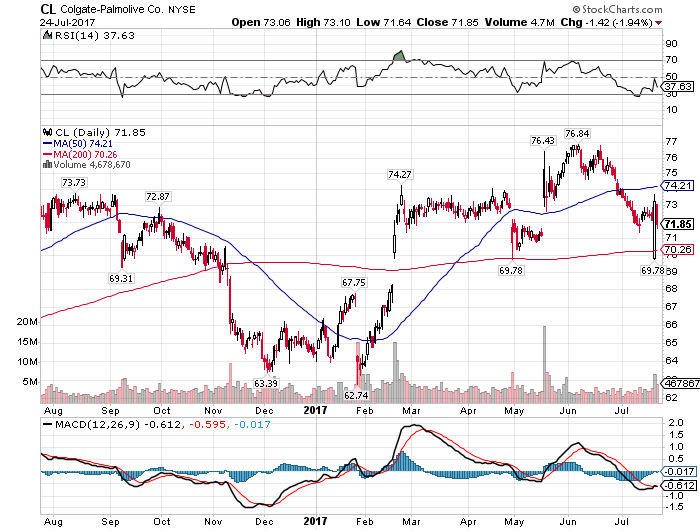Click the 24-Jul-2017 date text

tap(67, 22)
